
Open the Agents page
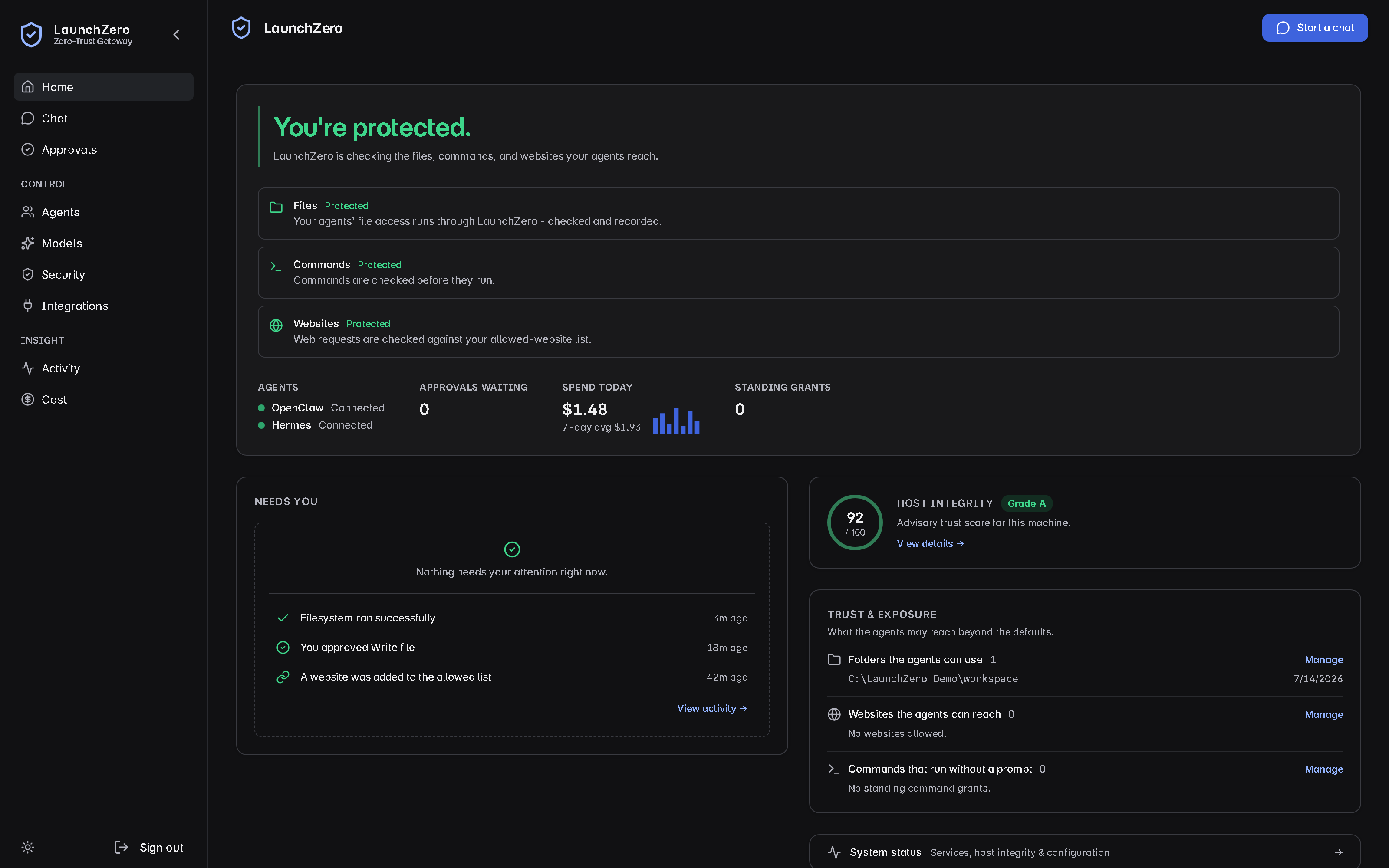(103, 212)
